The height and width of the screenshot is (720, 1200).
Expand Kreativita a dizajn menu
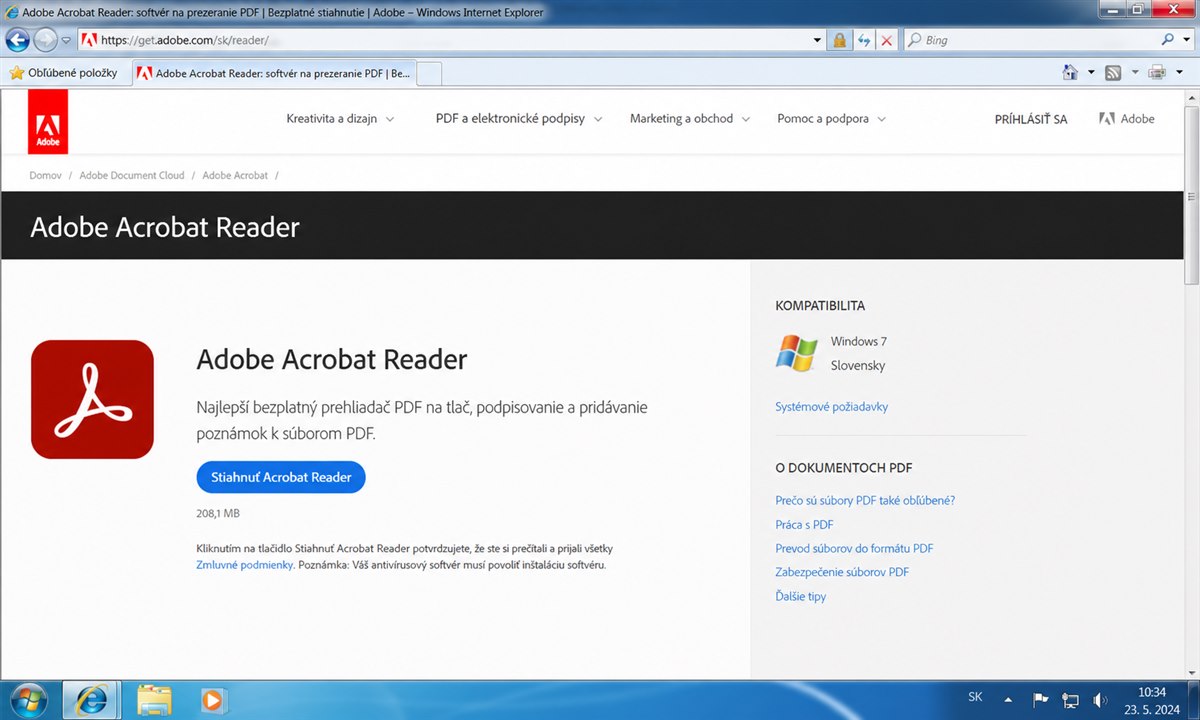pyautogui.click(x=340, y=118)
